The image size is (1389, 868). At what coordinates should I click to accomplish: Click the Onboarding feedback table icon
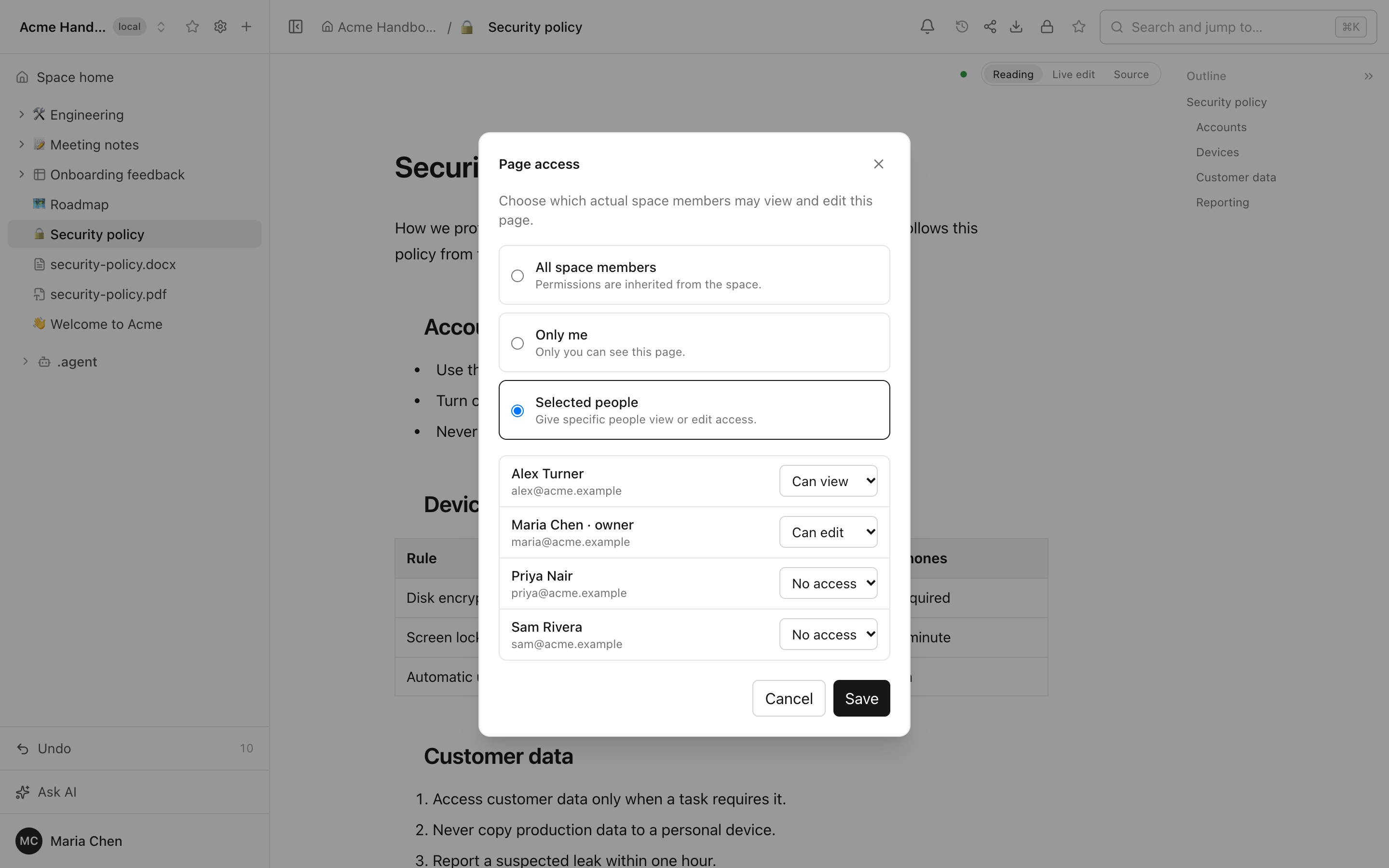pyautogui.click(x=39, y=175)
